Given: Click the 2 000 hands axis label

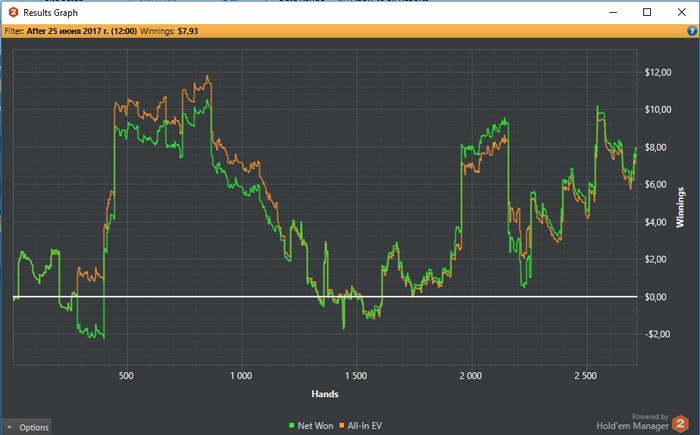Looking at the screenshot, I should (471, 376).
